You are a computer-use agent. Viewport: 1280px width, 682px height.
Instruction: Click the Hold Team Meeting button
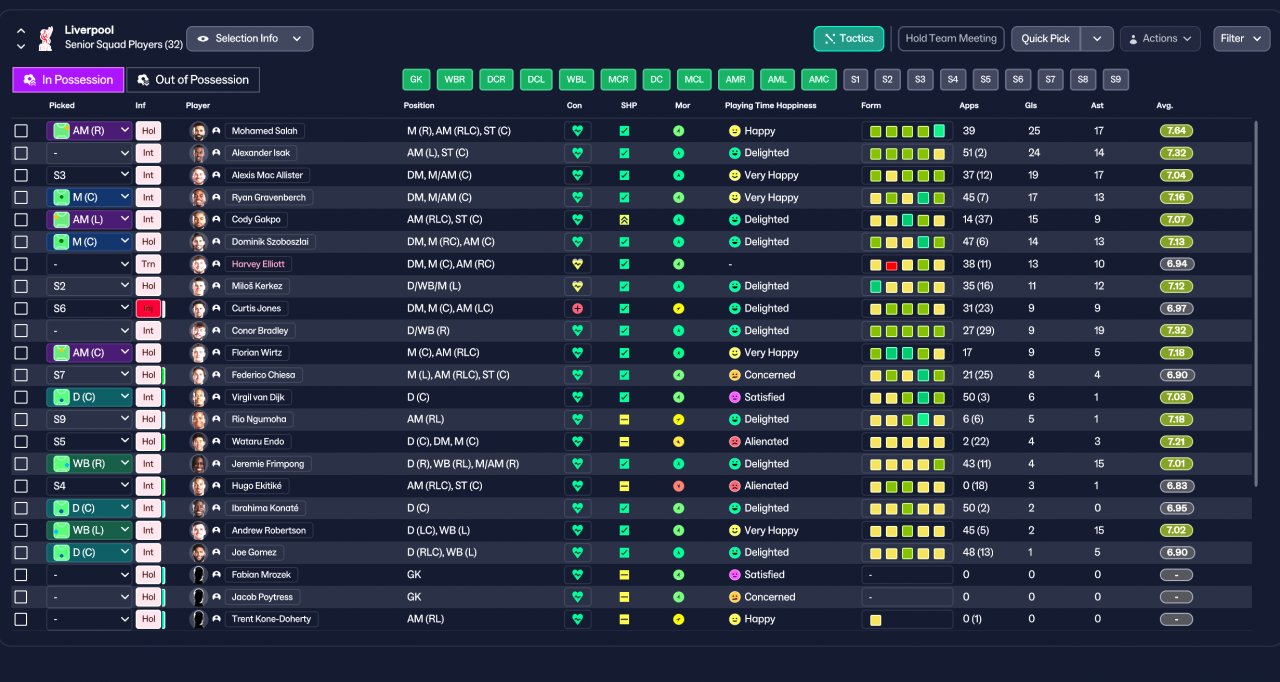coord(951,38)
